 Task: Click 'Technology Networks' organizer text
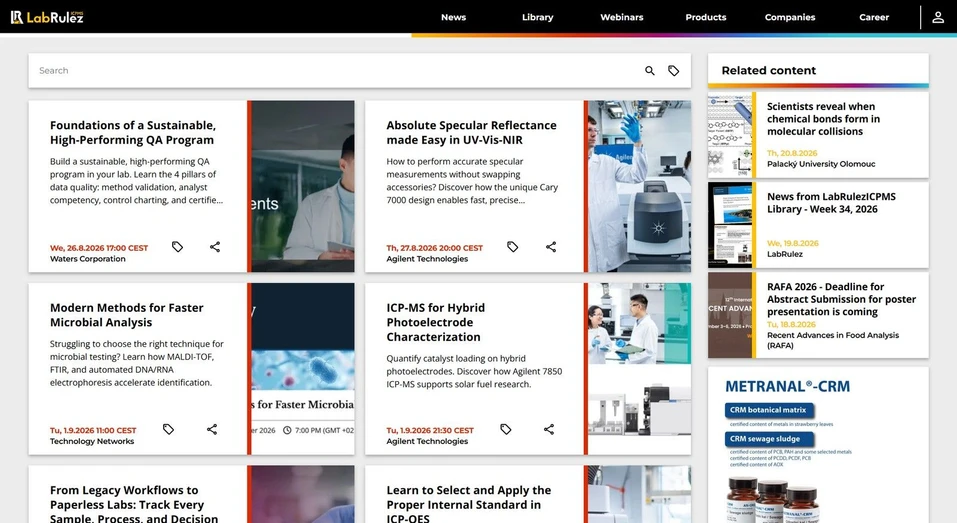point(92,441)
